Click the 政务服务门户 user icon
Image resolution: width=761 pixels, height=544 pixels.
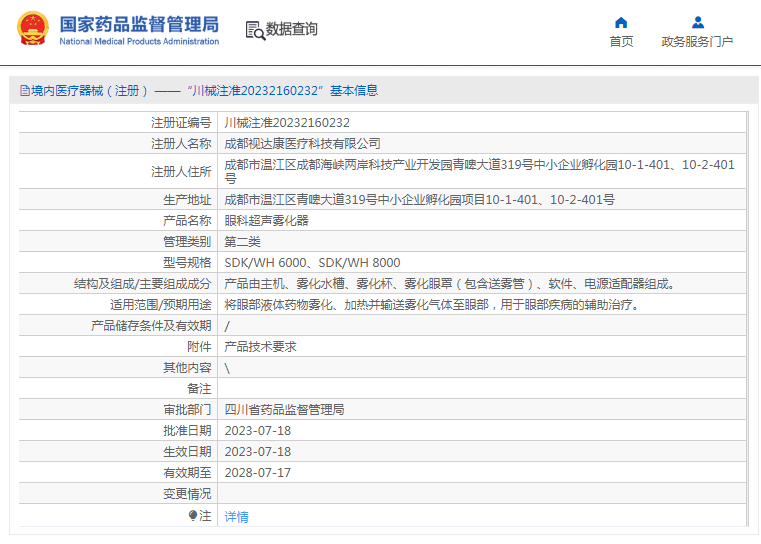[x=697, y=22]
